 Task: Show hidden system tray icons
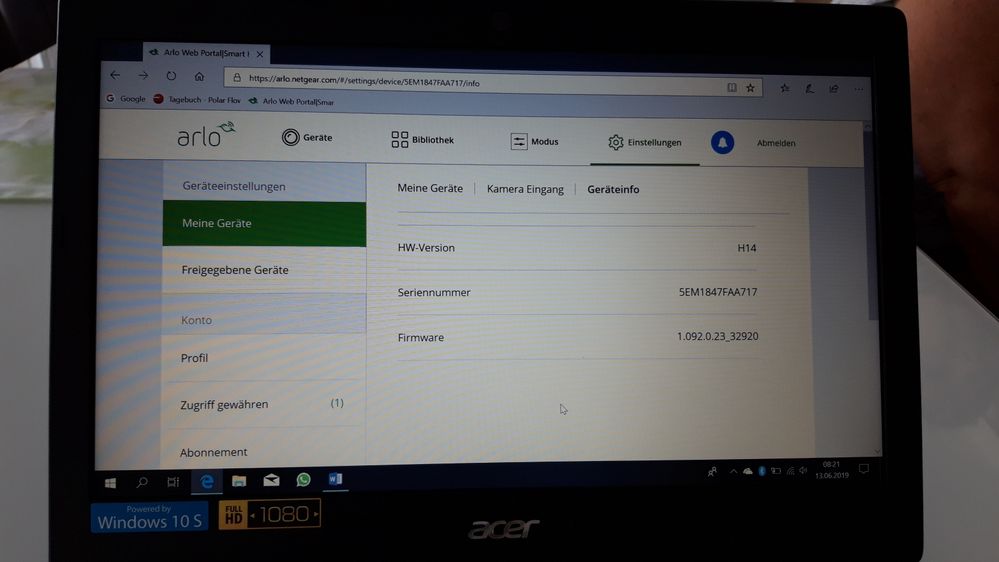733,472
